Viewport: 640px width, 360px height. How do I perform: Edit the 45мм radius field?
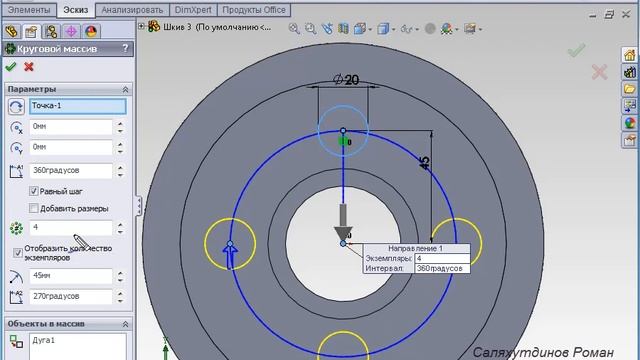point(71,276)
